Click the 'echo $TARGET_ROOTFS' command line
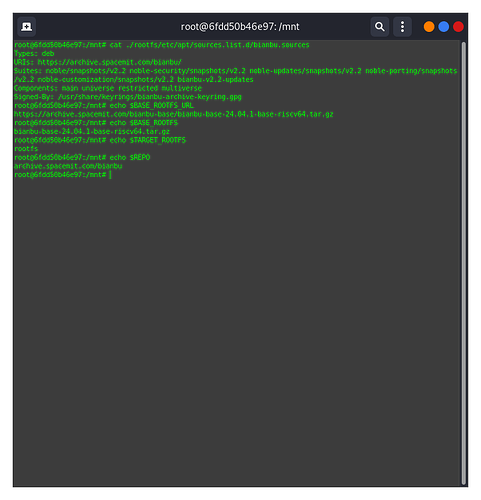 tap(100, 140)
